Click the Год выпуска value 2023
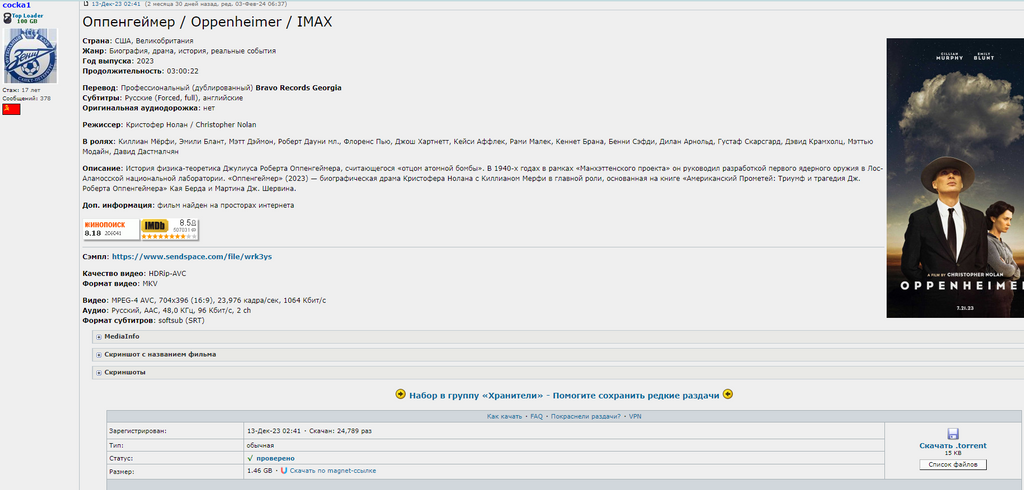The image size is (1024, 490). click(145, 61)
